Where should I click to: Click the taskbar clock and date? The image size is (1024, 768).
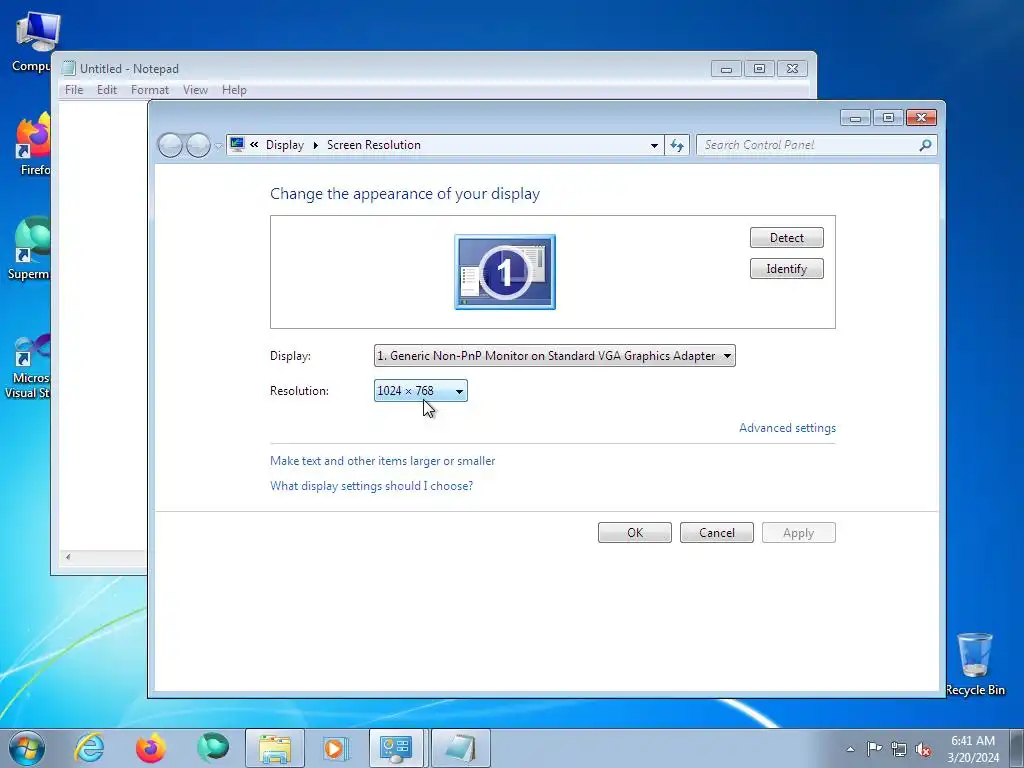973,749
